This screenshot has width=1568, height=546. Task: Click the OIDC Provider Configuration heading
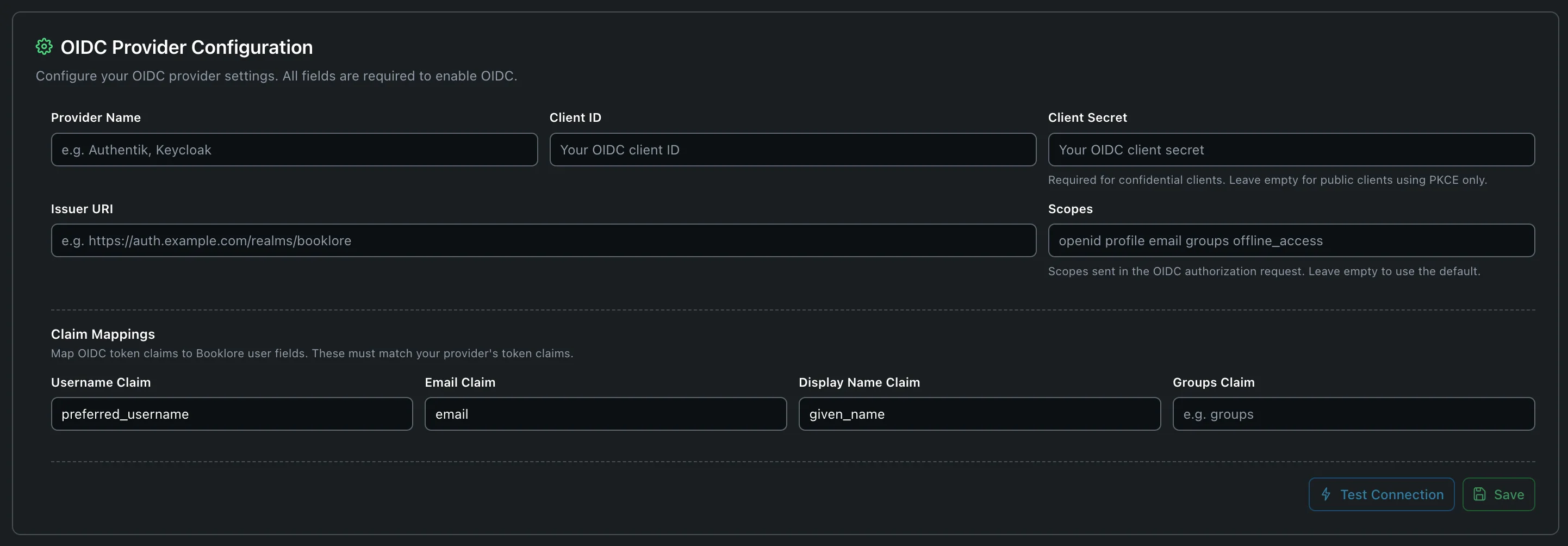(186, 47)
